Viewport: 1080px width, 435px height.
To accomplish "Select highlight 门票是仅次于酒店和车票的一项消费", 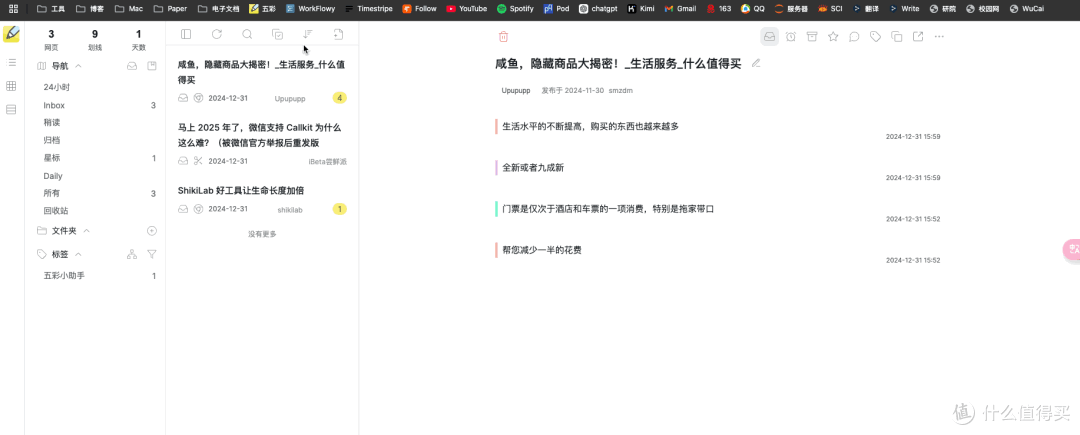I will [608, 209].
